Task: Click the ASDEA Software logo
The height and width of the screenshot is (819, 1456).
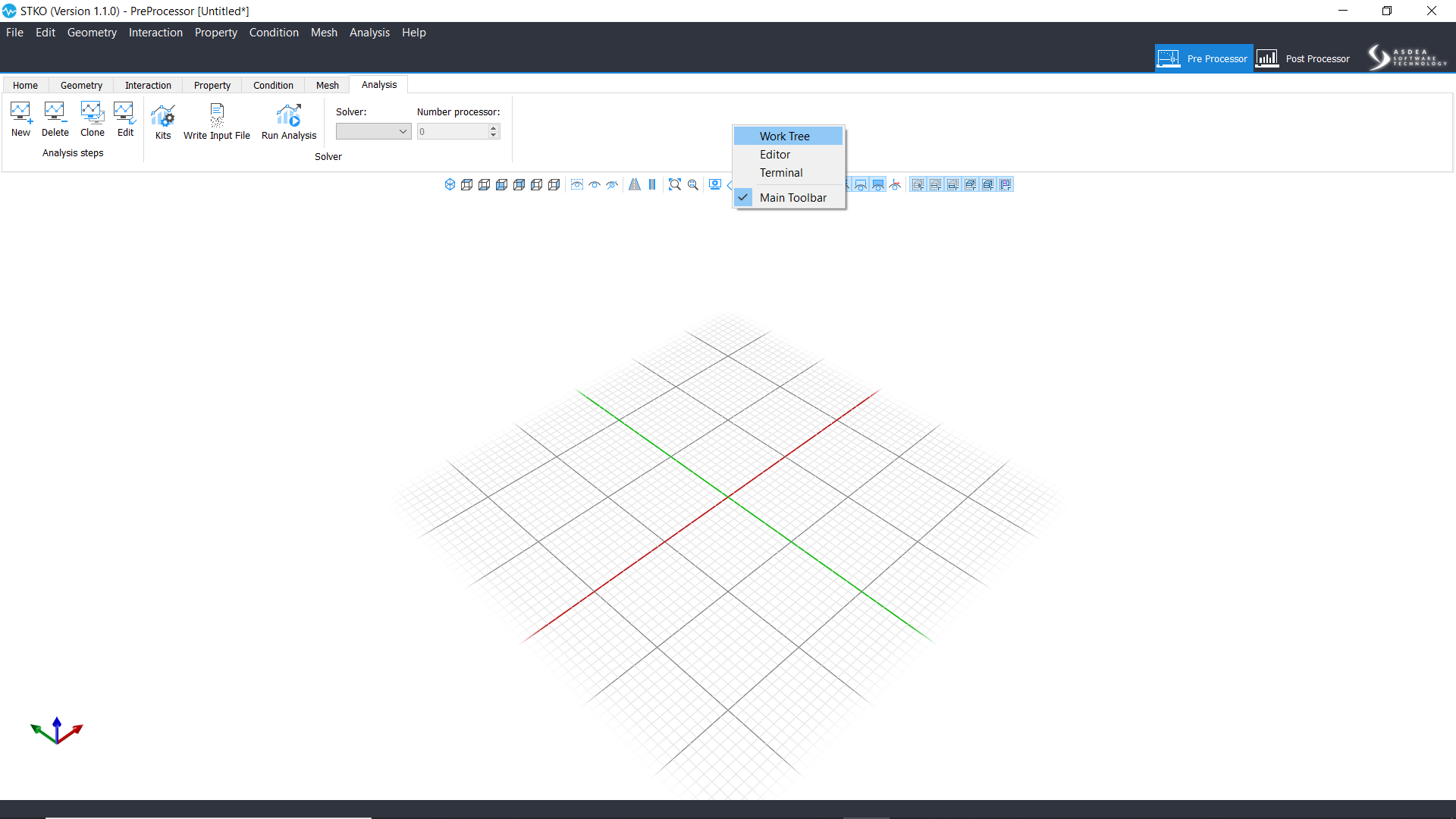Action: tap(1407, 58)
